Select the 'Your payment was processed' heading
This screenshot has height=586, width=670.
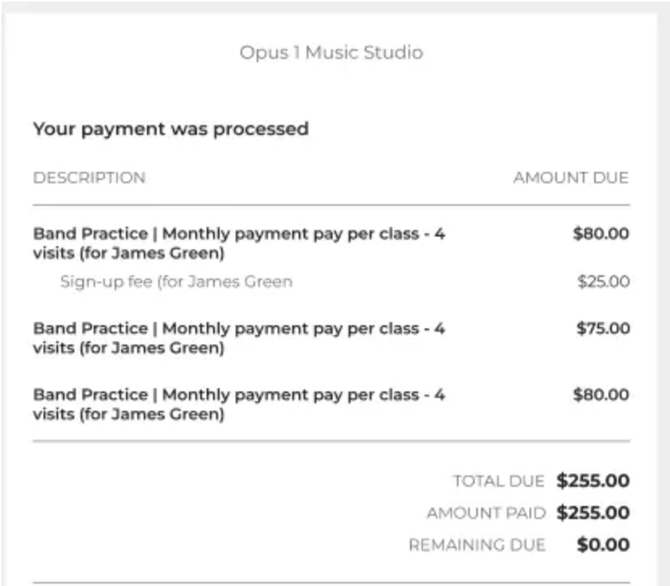pyautogui.click(x=171, y=129)
